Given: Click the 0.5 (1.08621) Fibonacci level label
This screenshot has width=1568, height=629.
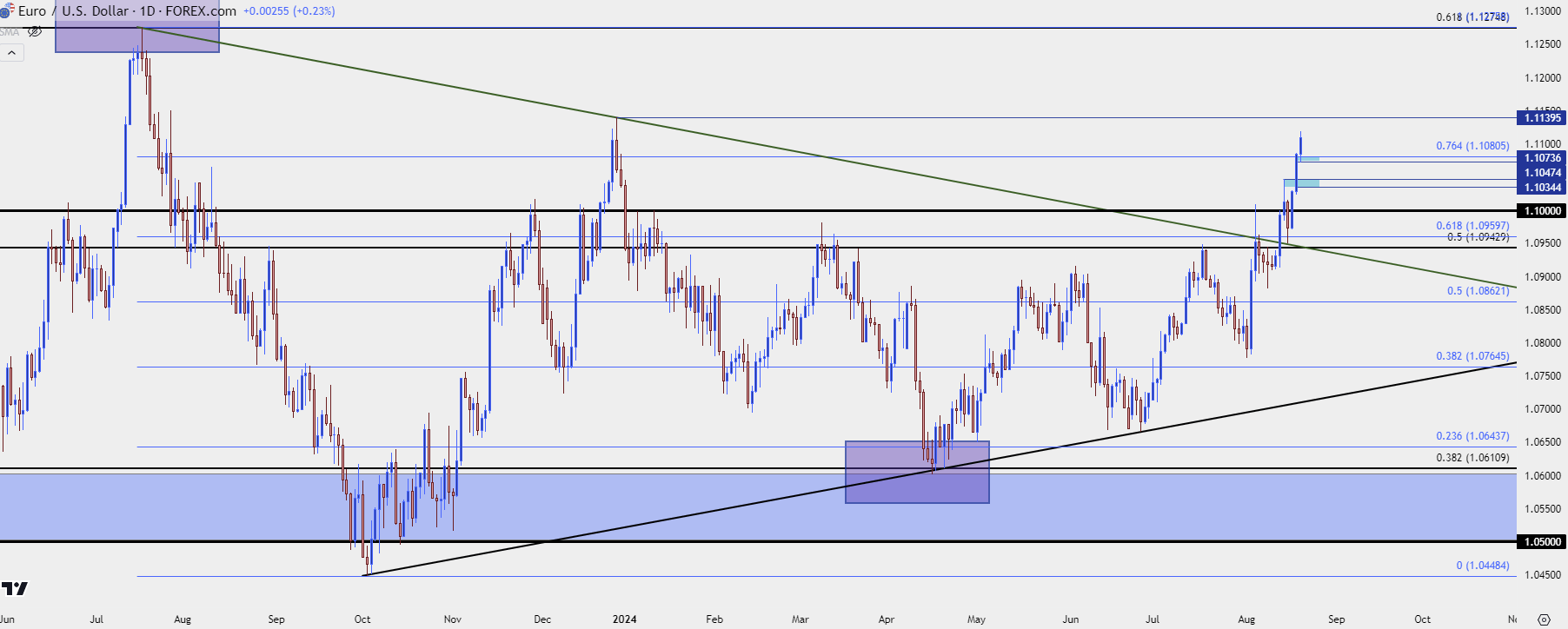Looking at the screenshot, I should (x=1478, y=291).
